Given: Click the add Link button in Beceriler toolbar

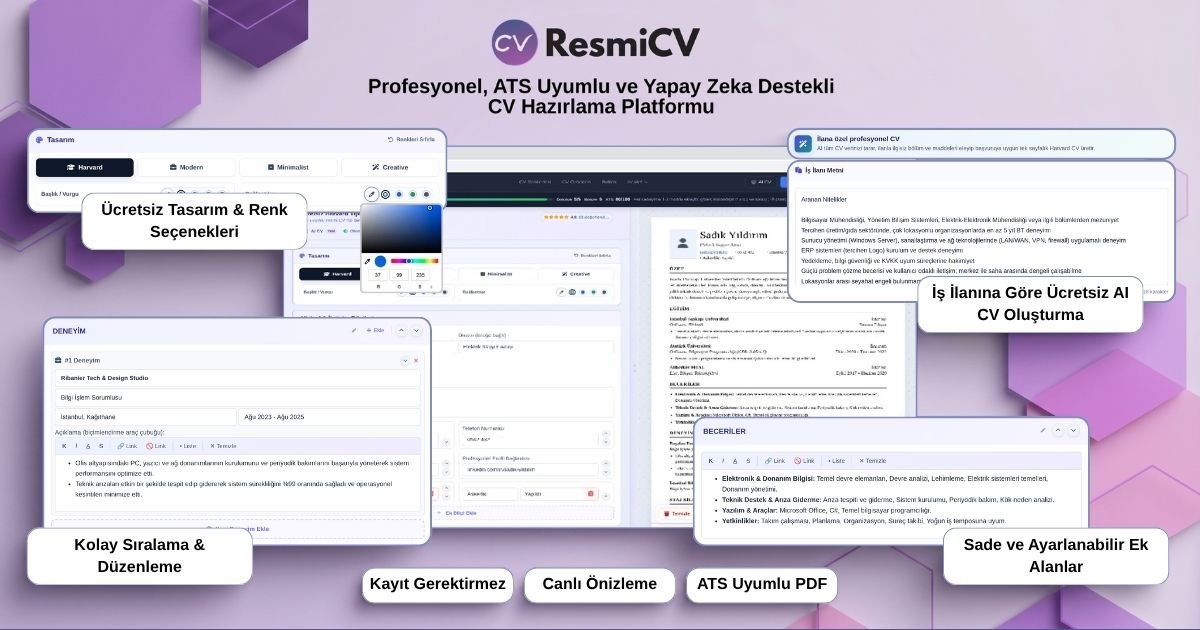Looking at the screenshot, I should click(x=774, y=461).
